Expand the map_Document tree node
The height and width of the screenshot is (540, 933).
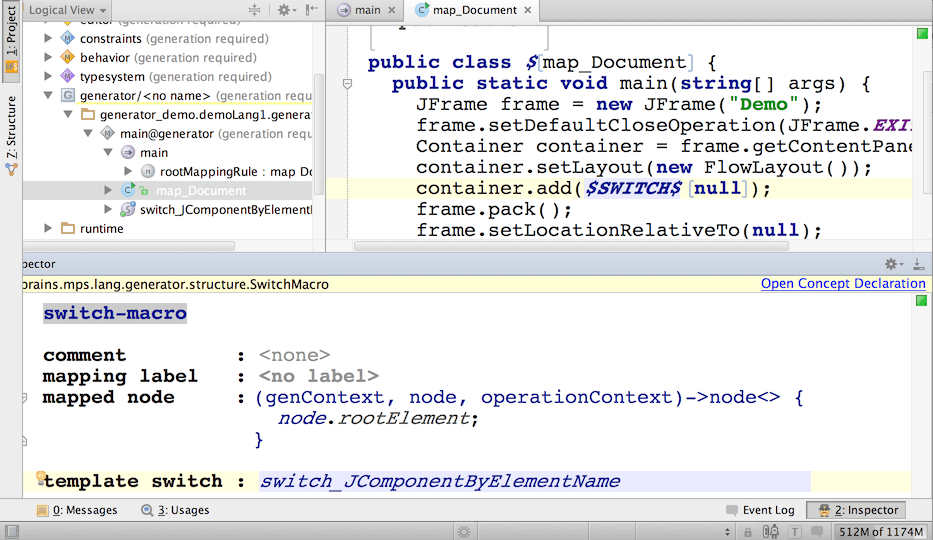[x=108, y=190]
